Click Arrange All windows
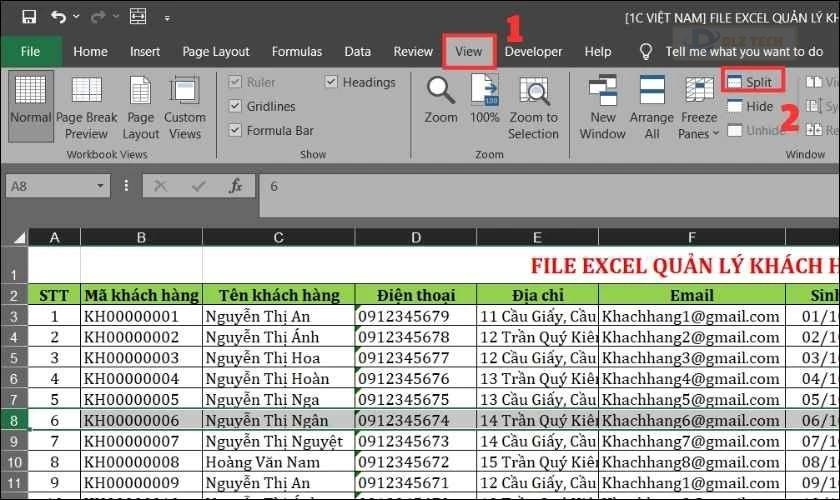The width and height of the screenshot is (840, 500). click(652, 107)
